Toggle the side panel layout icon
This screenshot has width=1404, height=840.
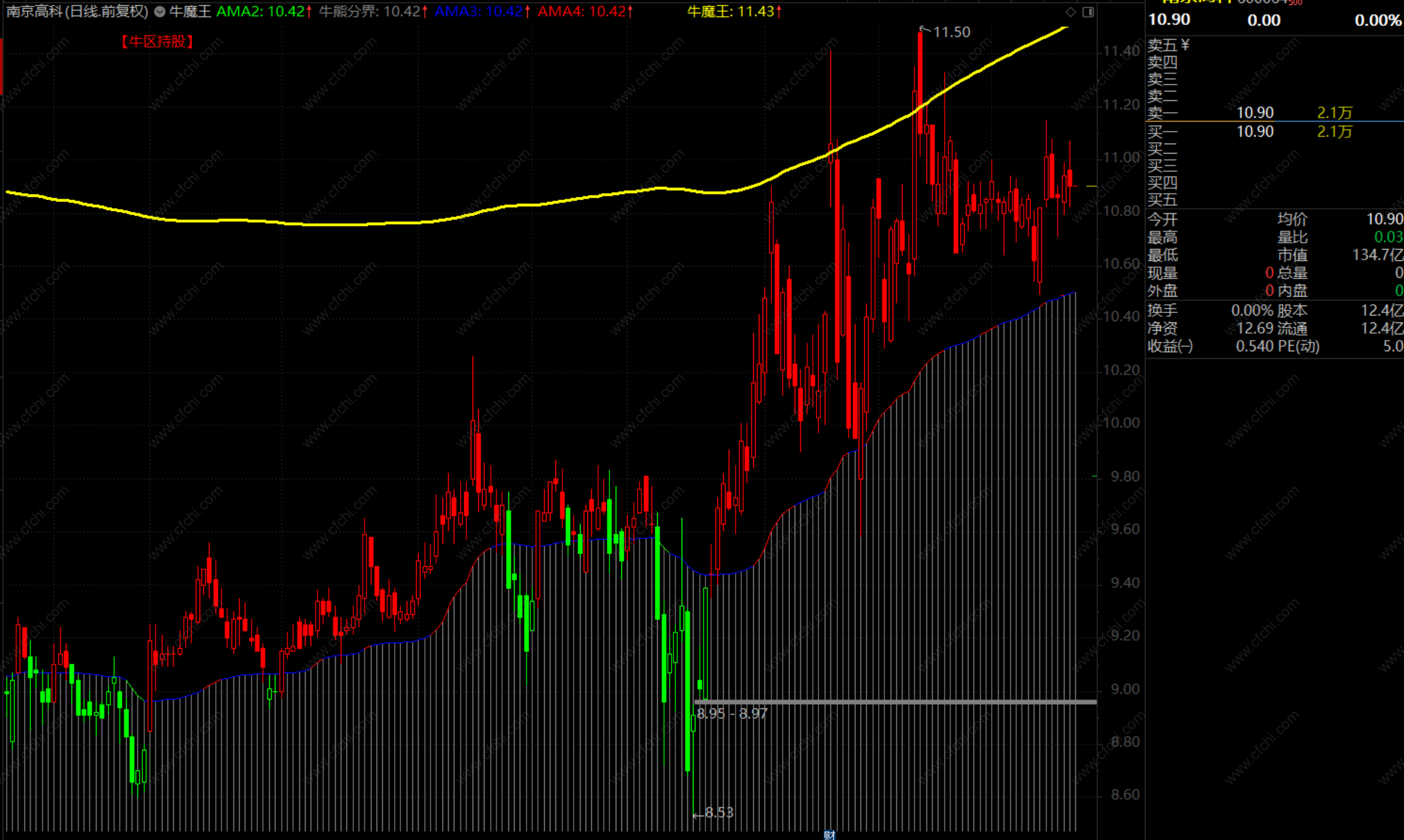click(1088, 12)
